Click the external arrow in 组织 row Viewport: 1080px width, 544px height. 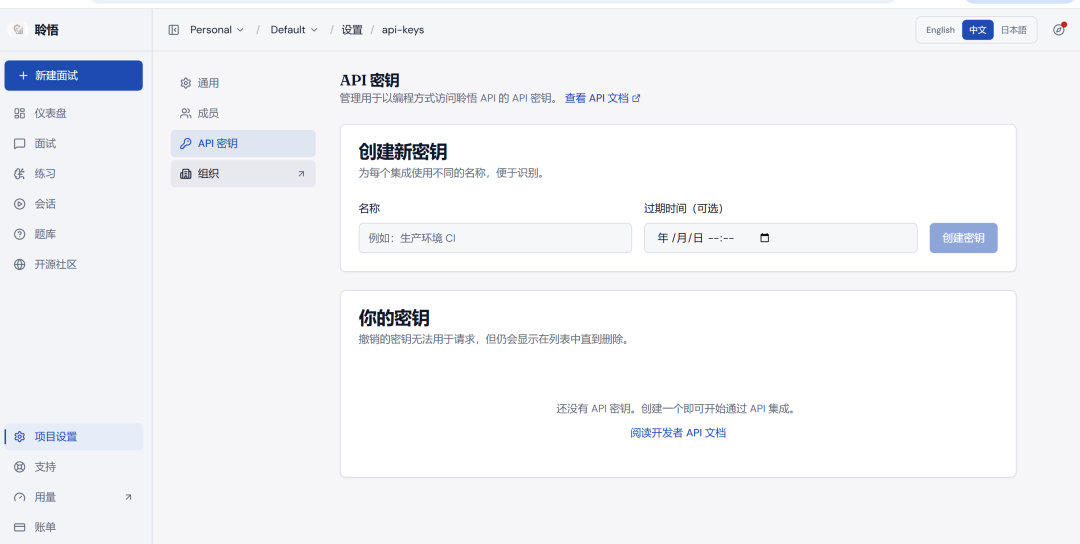[x=301, y=174]
